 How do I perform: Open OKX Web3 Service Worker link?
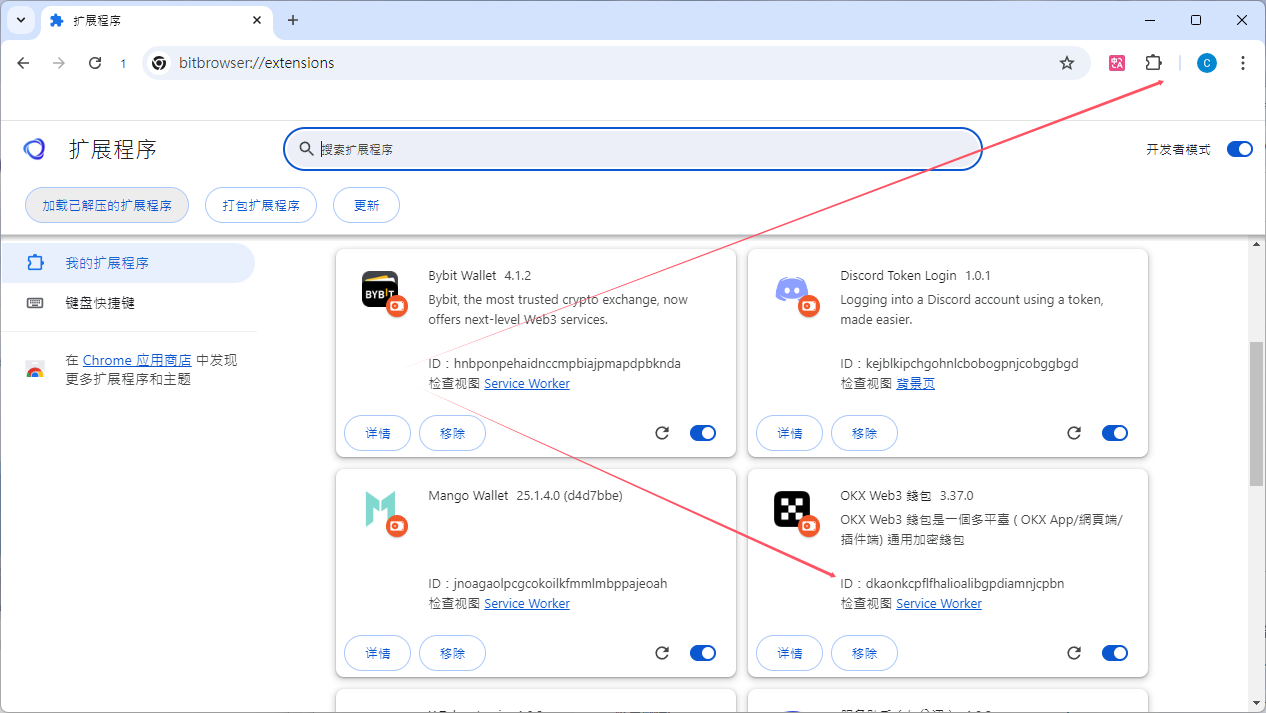point(939,604)
